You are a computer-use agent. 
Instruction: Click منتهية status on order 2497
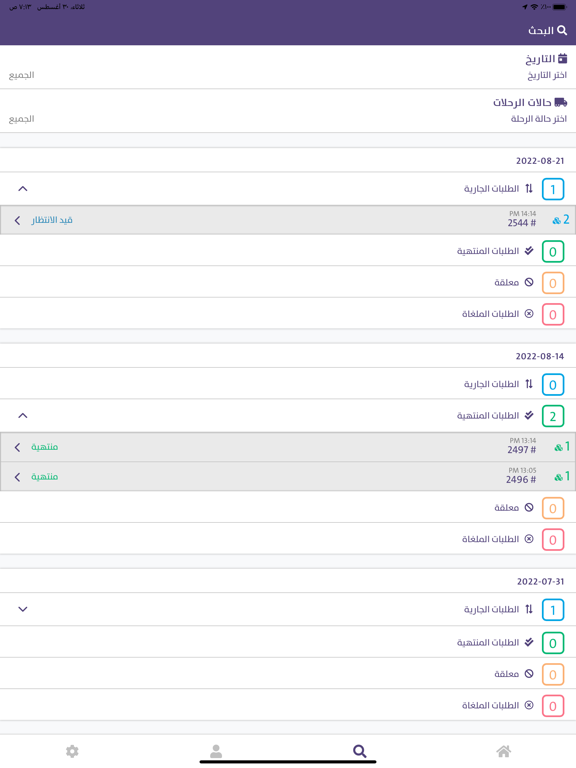coord(45,447)
